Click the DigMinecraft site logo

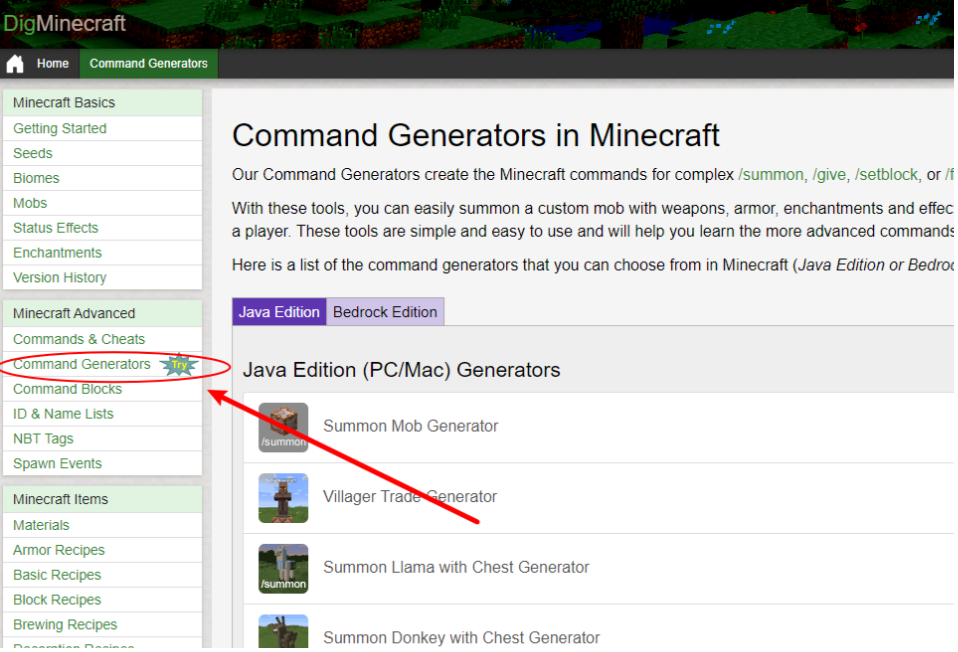pyautogui.click(x=65, y=23)
